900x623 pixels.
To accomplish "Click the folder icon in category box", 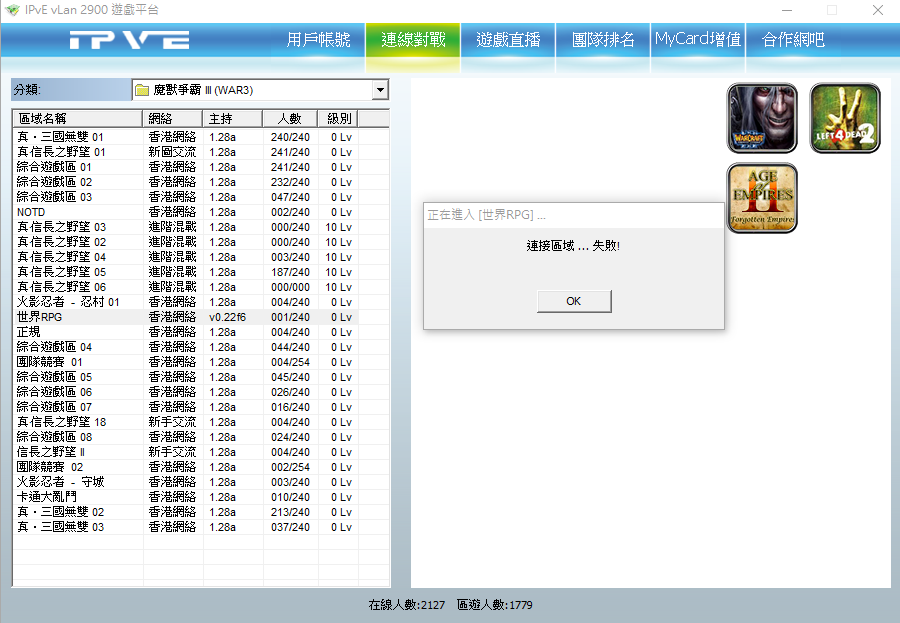I will [x=142, y=91].
